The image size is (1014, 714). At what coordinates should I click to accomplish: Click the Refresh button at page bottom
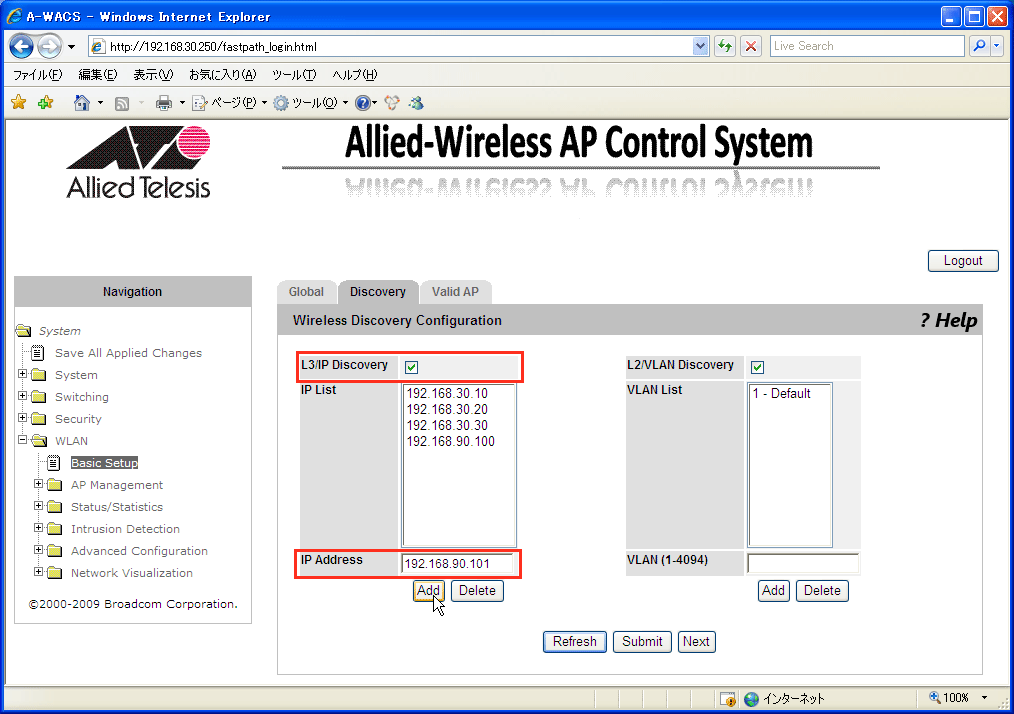pyautogui.click(x=575, y=642)
